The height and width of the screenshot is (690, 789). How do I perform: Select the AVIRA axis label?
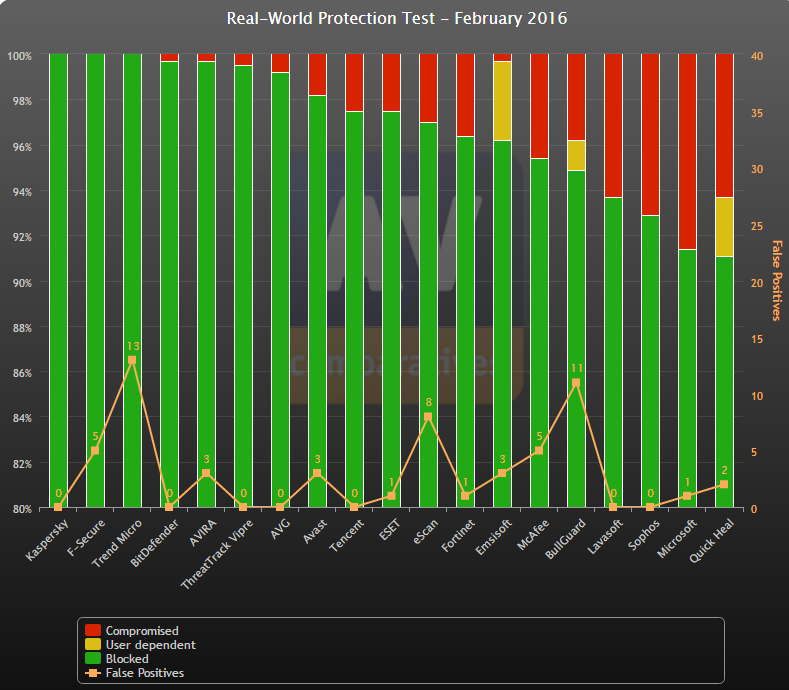click(x=203, y=532)
